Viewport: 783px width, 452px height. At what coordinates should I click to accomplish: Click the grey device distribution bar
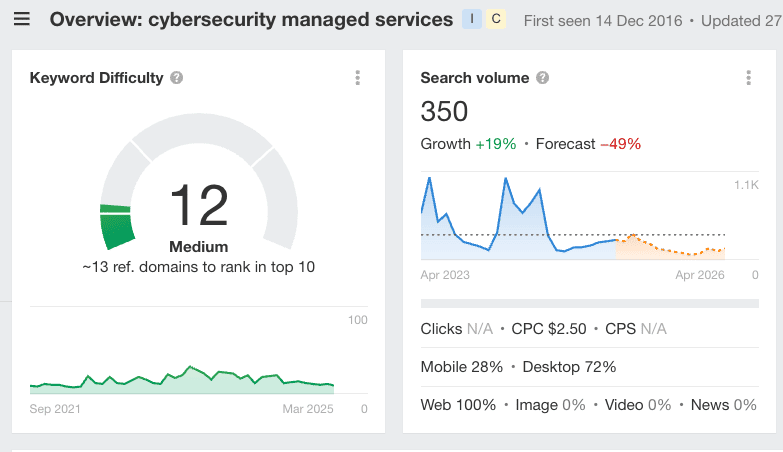pyautogui.click(x=588, y=303)
